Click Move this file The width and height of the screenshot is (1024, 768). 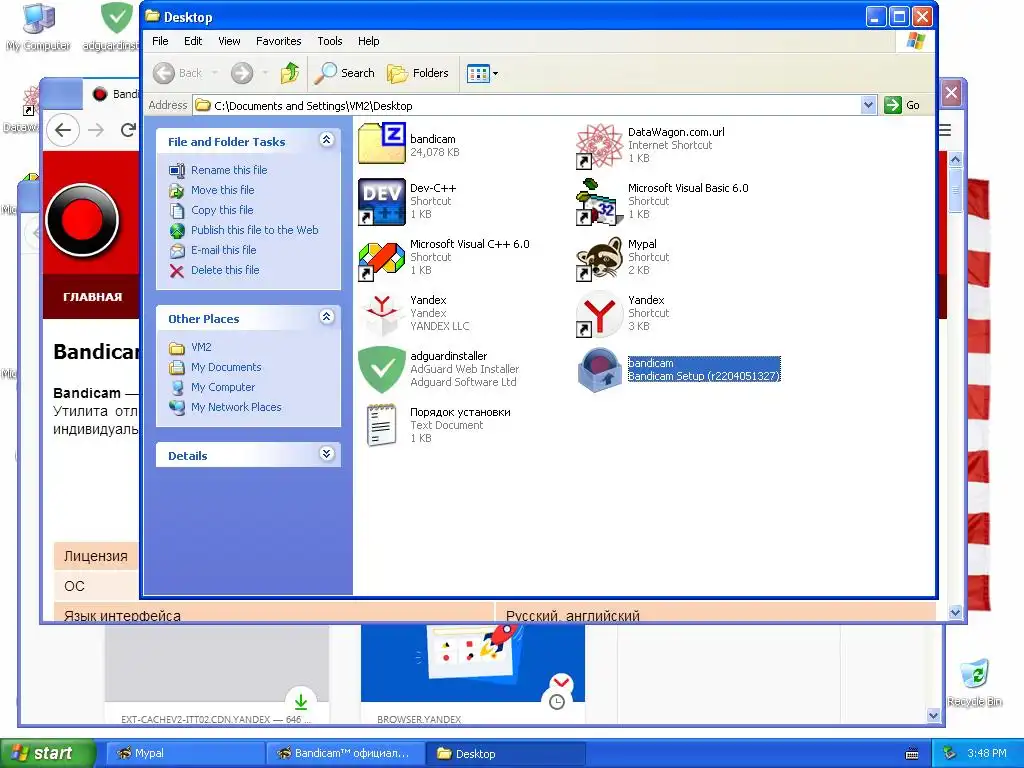(222, 190)
